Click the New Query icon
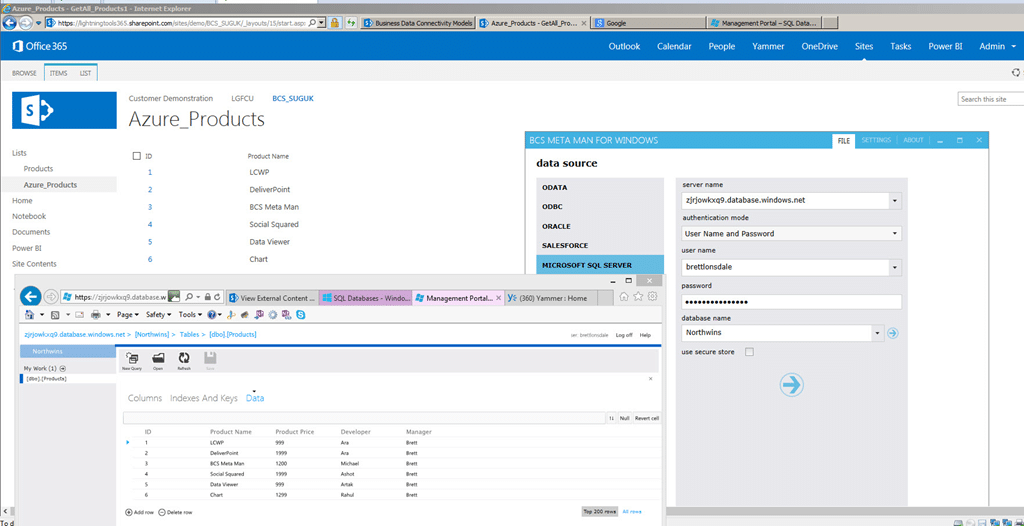The image size is (1024, 526). (x=132, y=360)
